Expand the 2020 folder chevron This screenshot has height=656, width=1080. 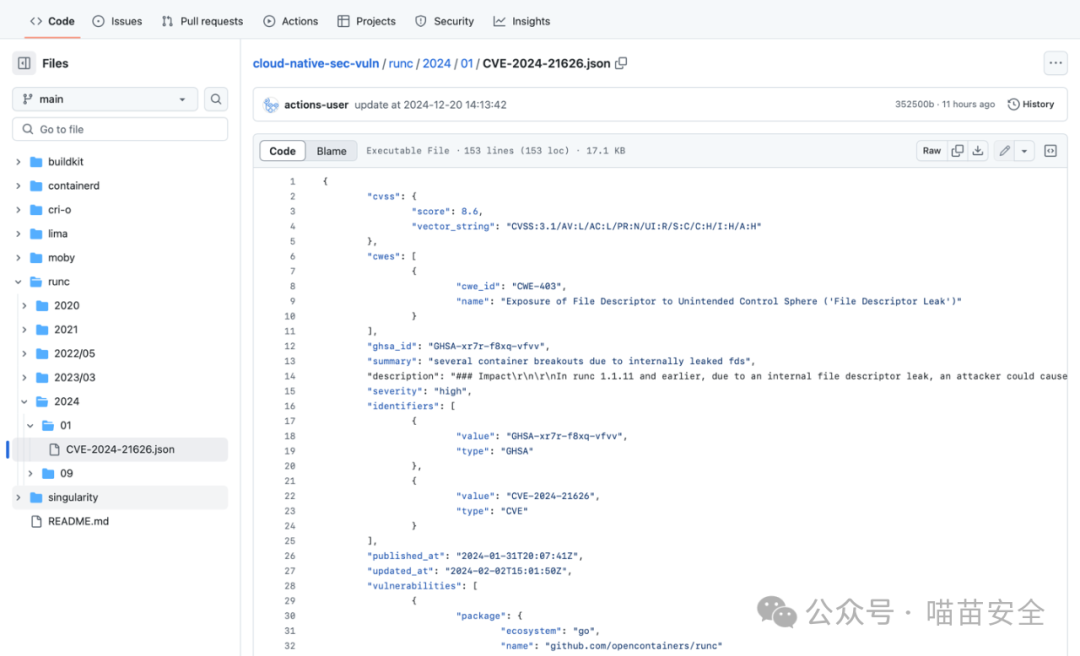coord(25,306)
